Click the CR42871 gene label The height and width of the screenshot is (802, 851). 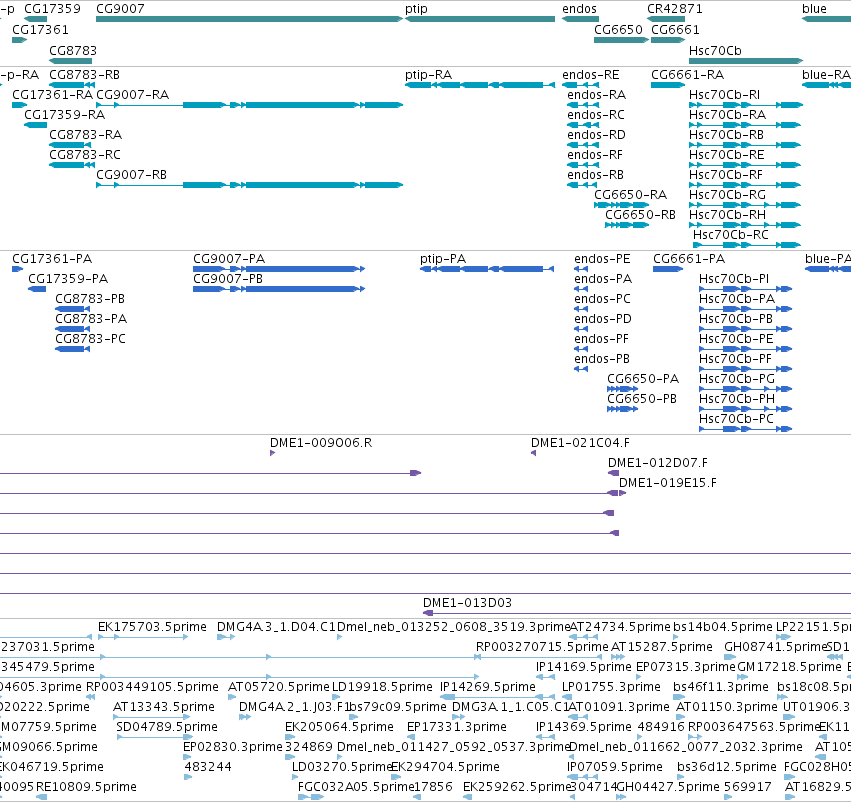tap(675, 9)
